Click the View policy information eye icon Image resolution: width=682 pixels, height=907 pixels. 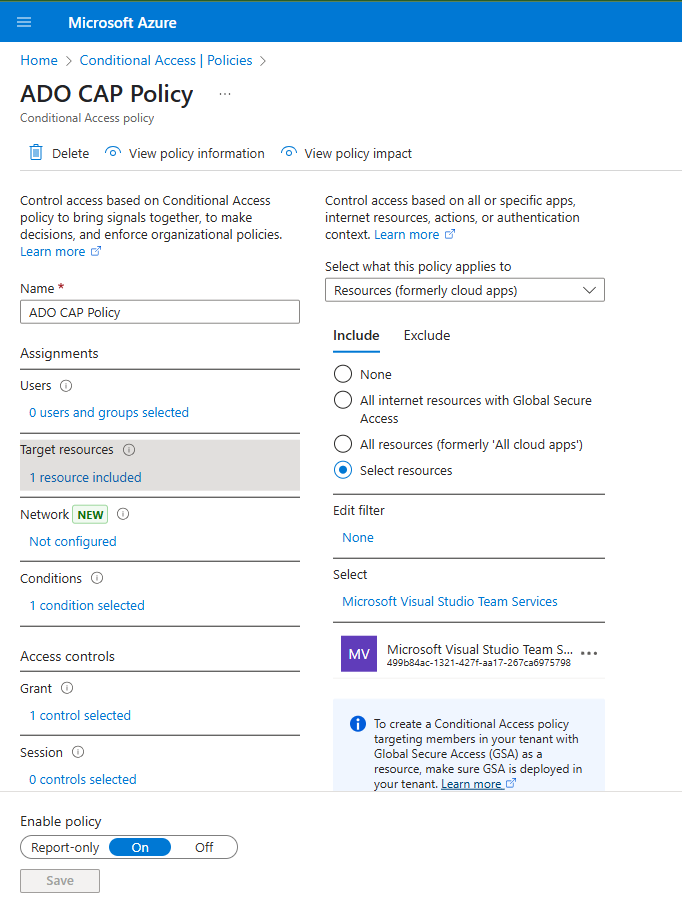point(111,152)
